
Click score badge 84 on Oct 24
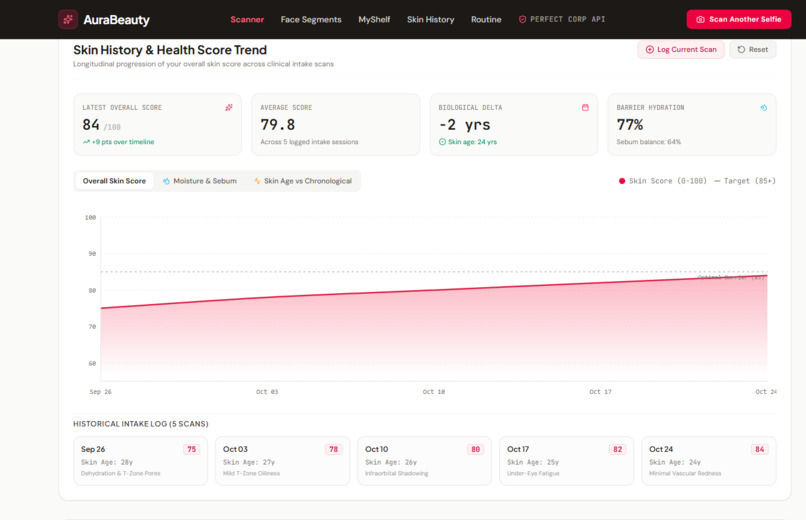click(760, 449)
